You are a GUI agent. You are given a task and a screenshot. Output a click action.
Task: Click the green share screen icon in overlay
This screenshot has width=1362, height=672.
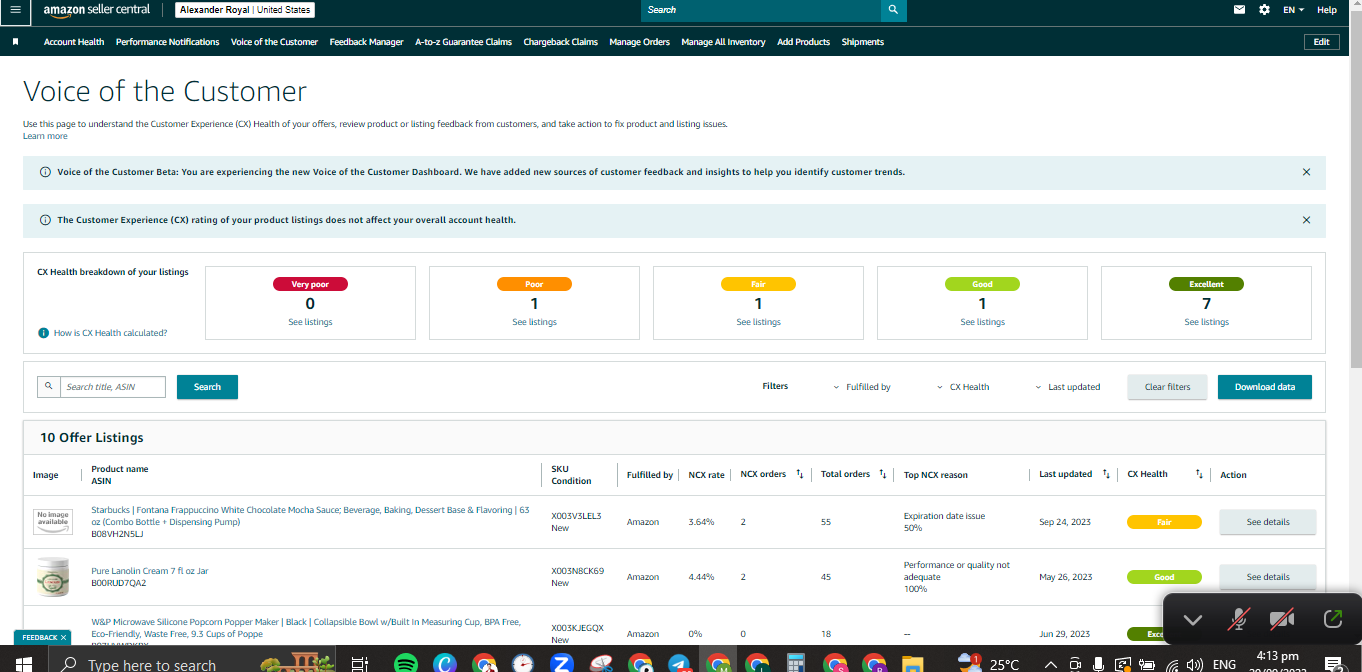click(x=1332, y=620)
